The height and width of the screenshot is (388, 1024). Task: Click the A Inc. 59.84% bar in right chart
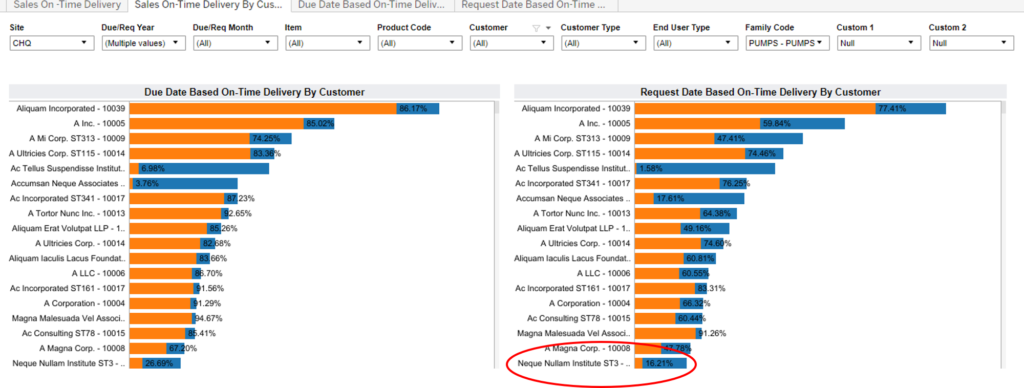[x=739, y=123]
